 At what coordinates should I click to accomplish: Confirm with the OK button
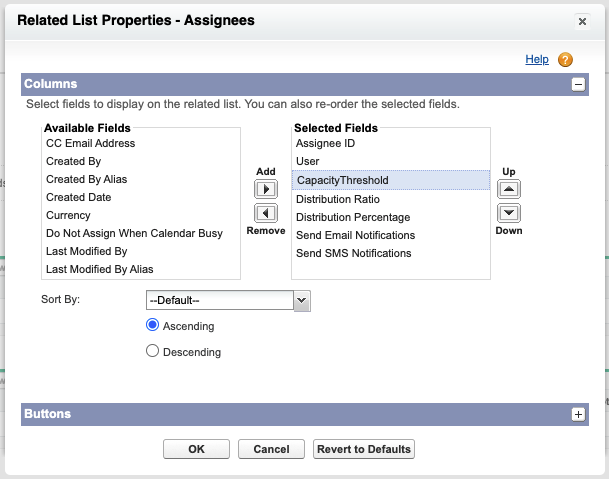[x=196, y=449]
